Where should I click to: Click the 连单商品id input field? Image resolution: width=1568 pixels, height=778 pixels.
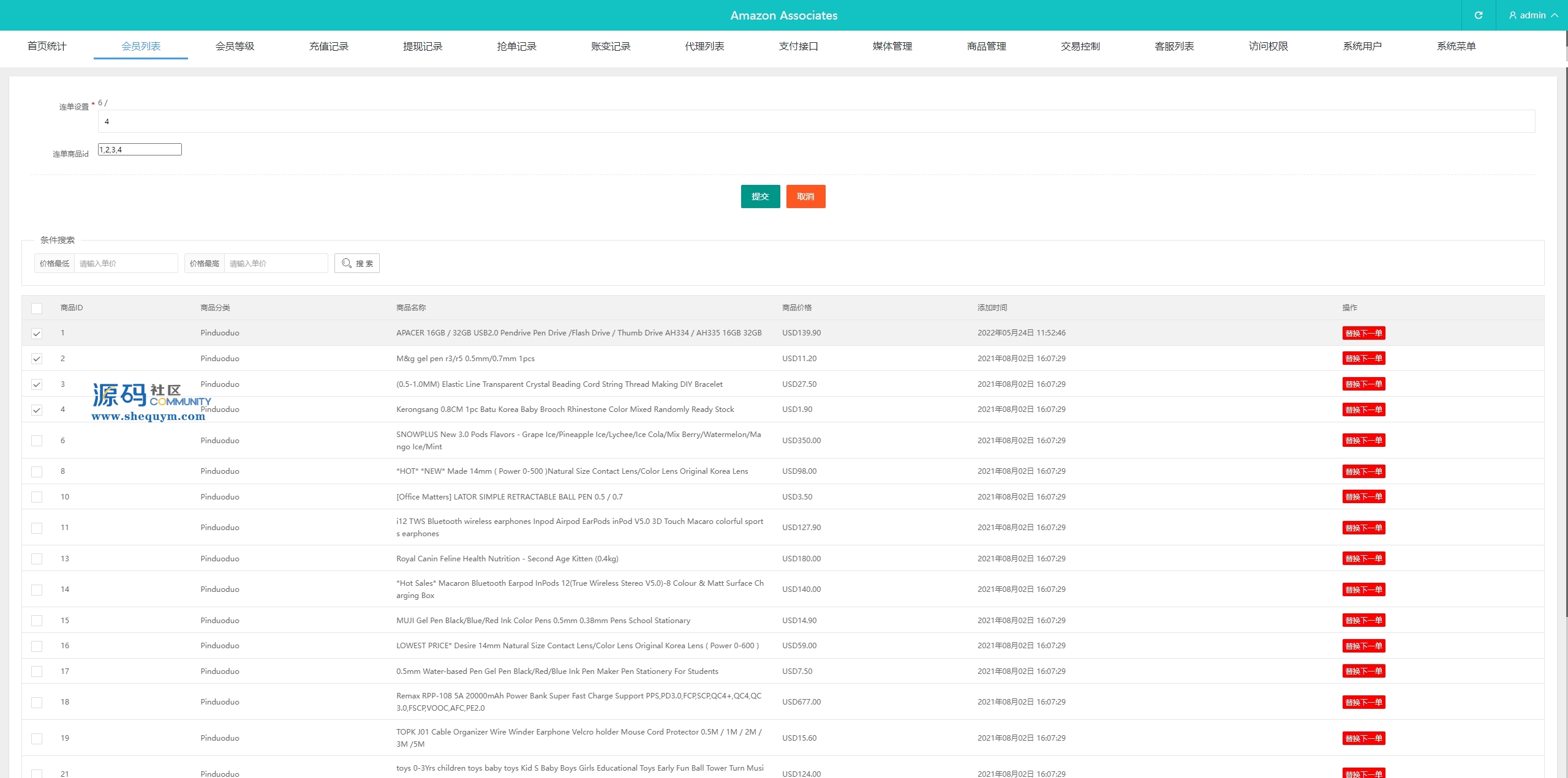tap(140, 149)
